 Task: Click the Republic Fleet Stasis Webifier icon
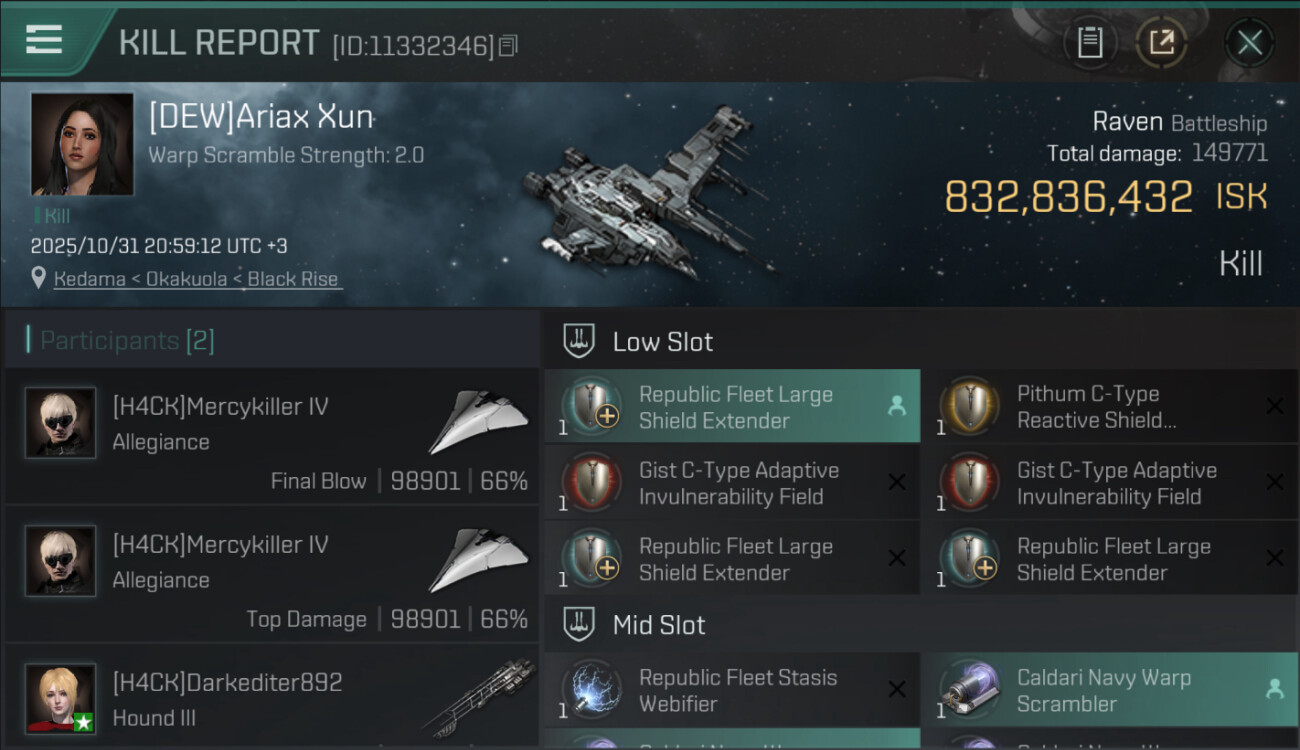pyautogui.click(x=591, y=690)
